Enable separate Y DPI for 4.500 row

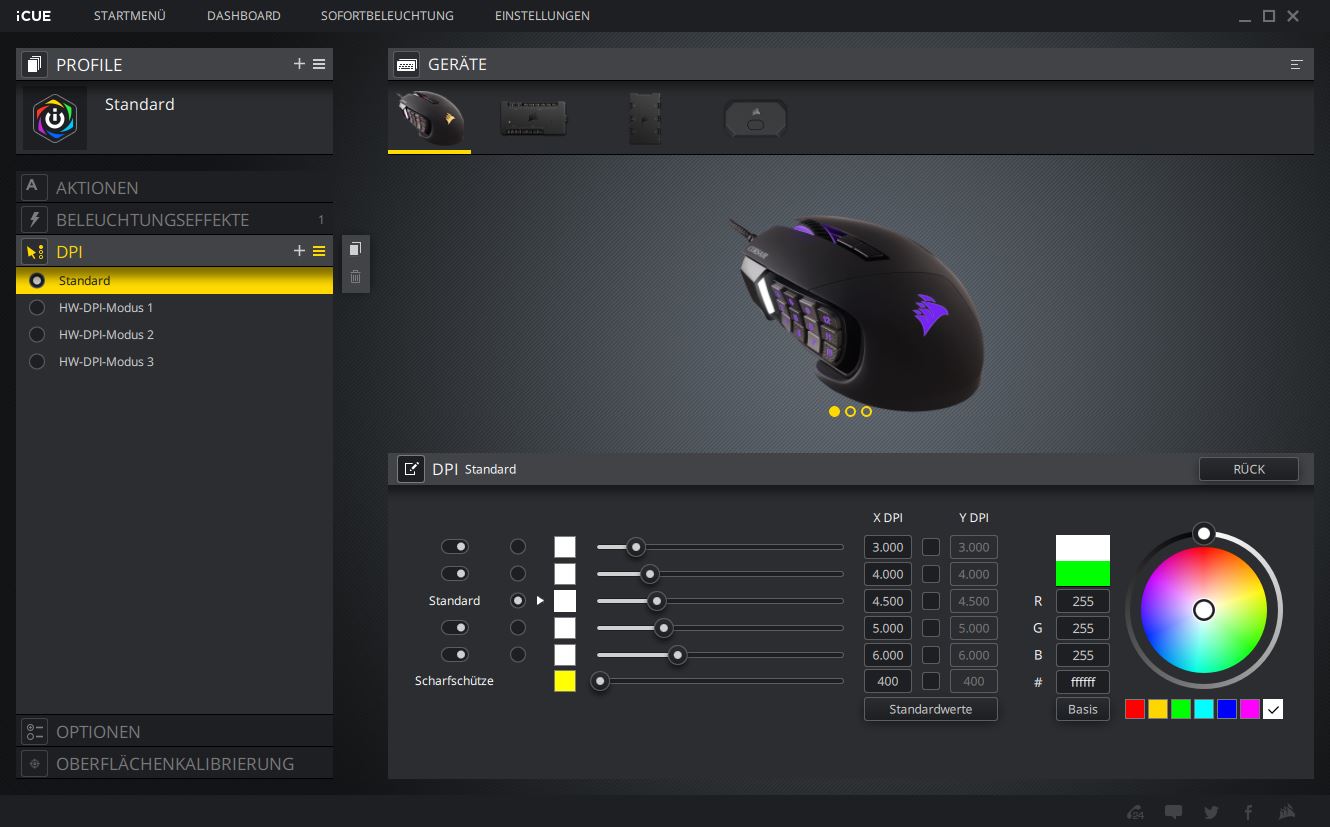pos(931,601)
